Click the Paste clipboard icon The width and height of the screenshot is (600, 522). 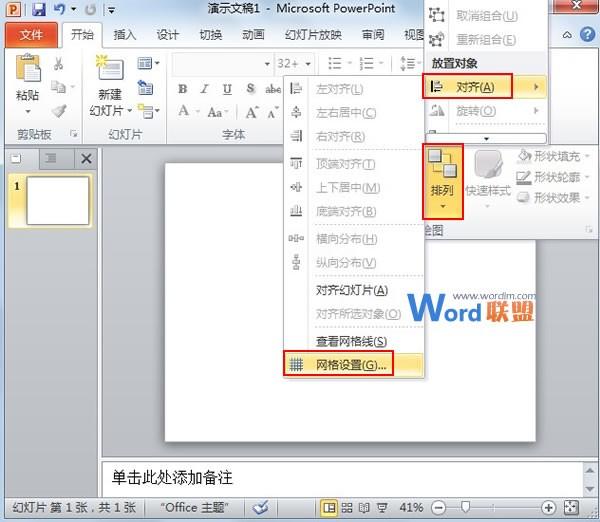pos(28,69)
